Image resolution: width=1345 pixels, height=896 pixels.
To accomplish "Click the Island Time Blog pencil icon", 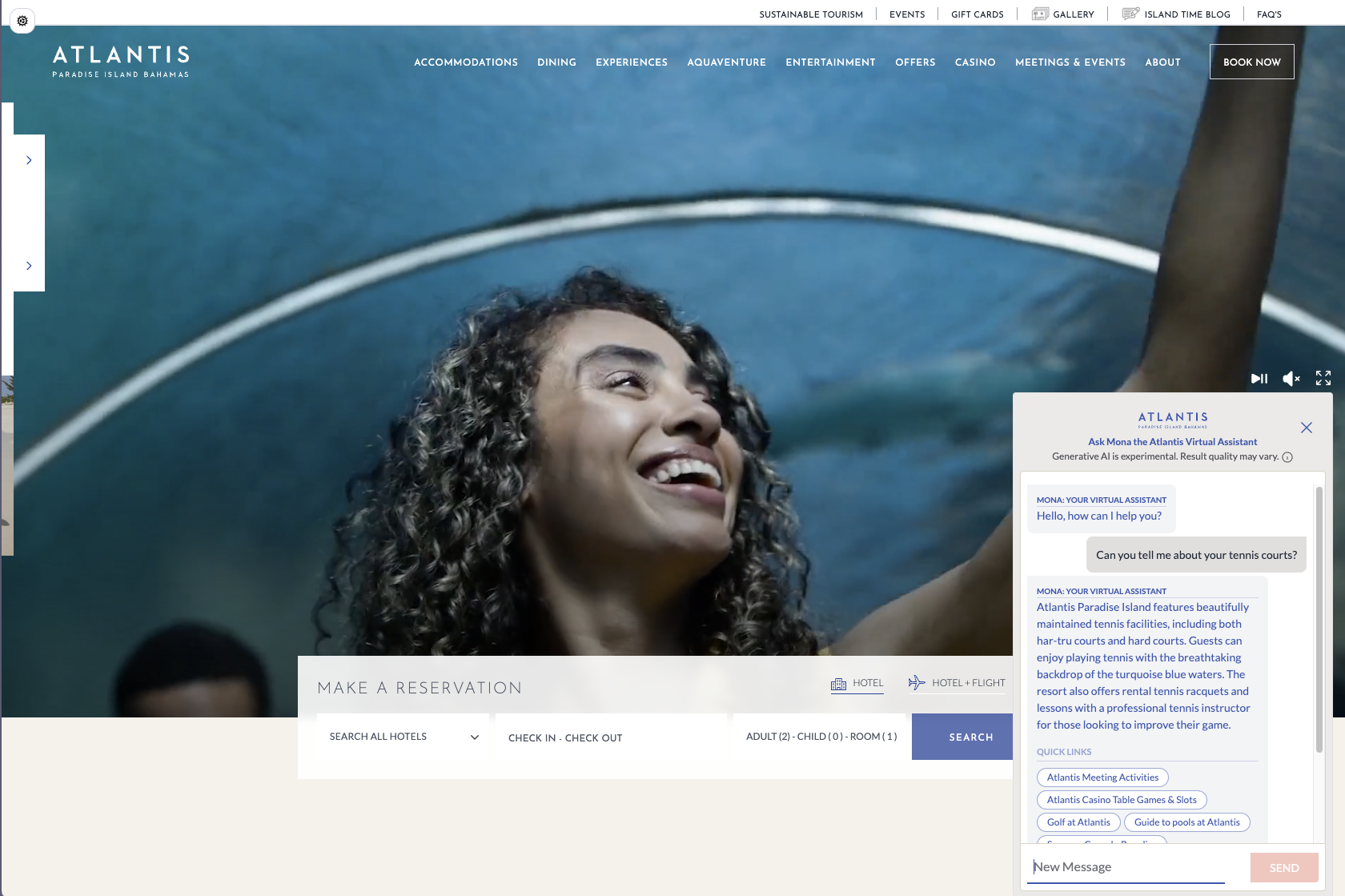I will coord(1130,14).
